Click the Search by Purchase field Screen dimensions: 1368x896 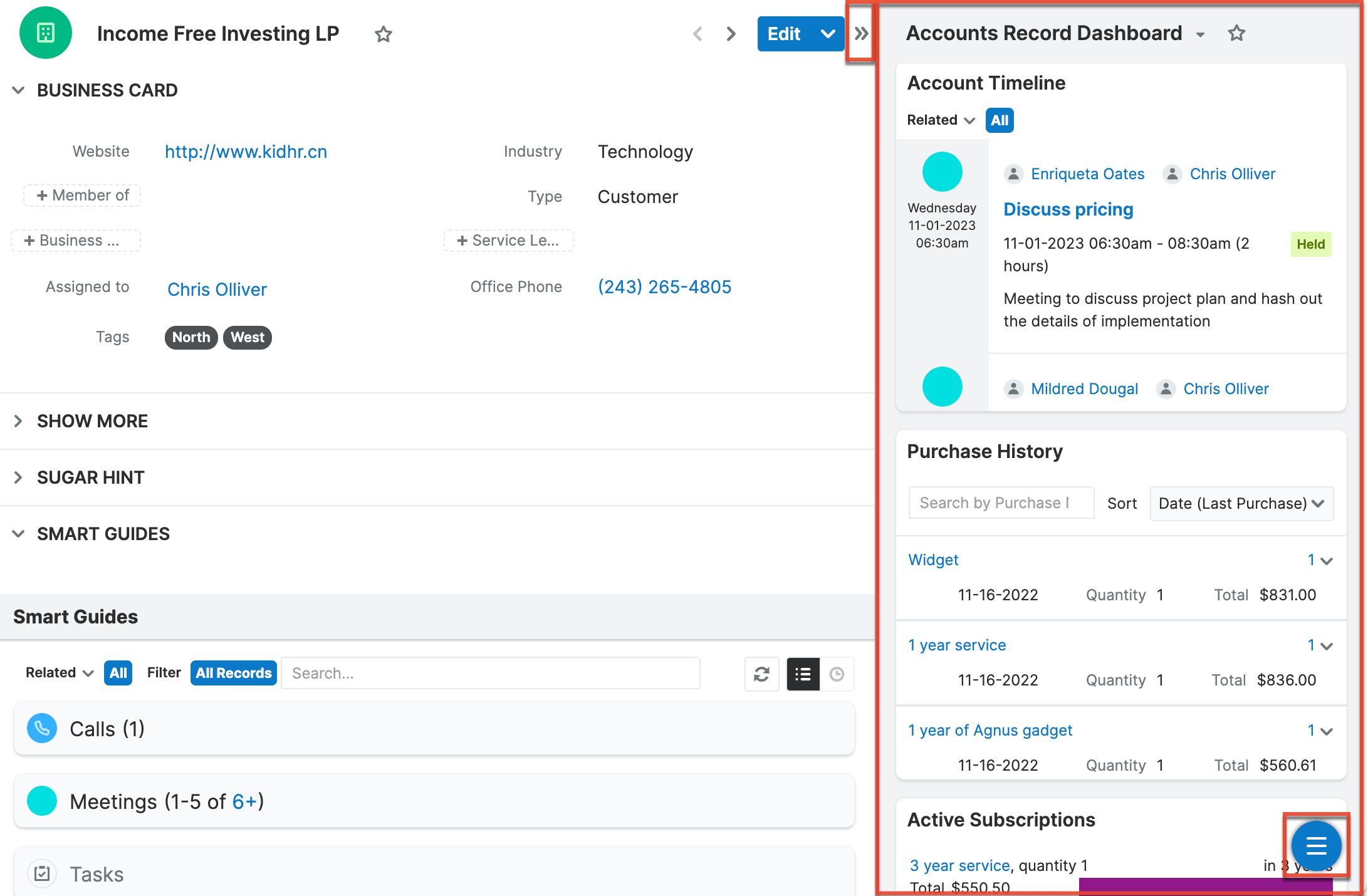1001,503
